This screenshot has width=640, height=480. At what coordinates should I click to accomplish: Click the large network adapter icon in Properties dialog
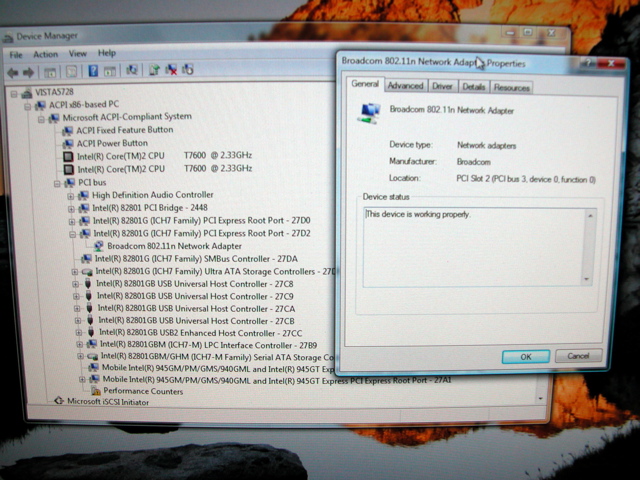tap(369, 113)
